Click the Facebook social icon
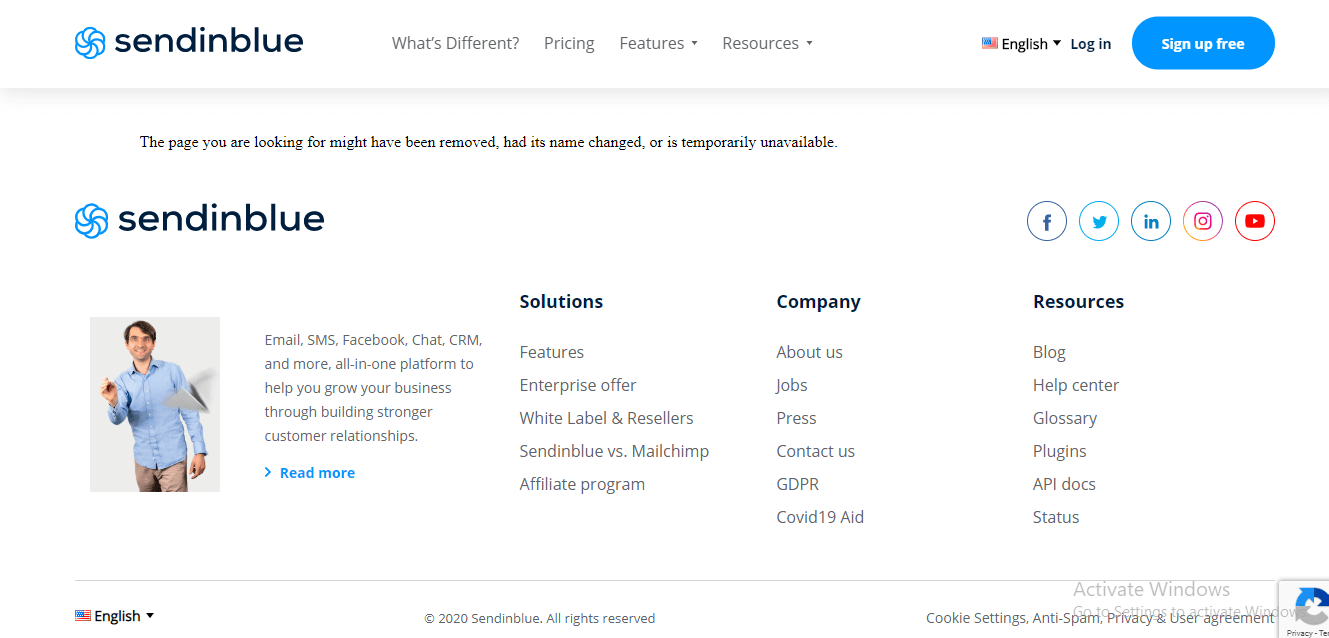Image resolution: width=1329 pixels, height=638 pixels. [1047, 221]
